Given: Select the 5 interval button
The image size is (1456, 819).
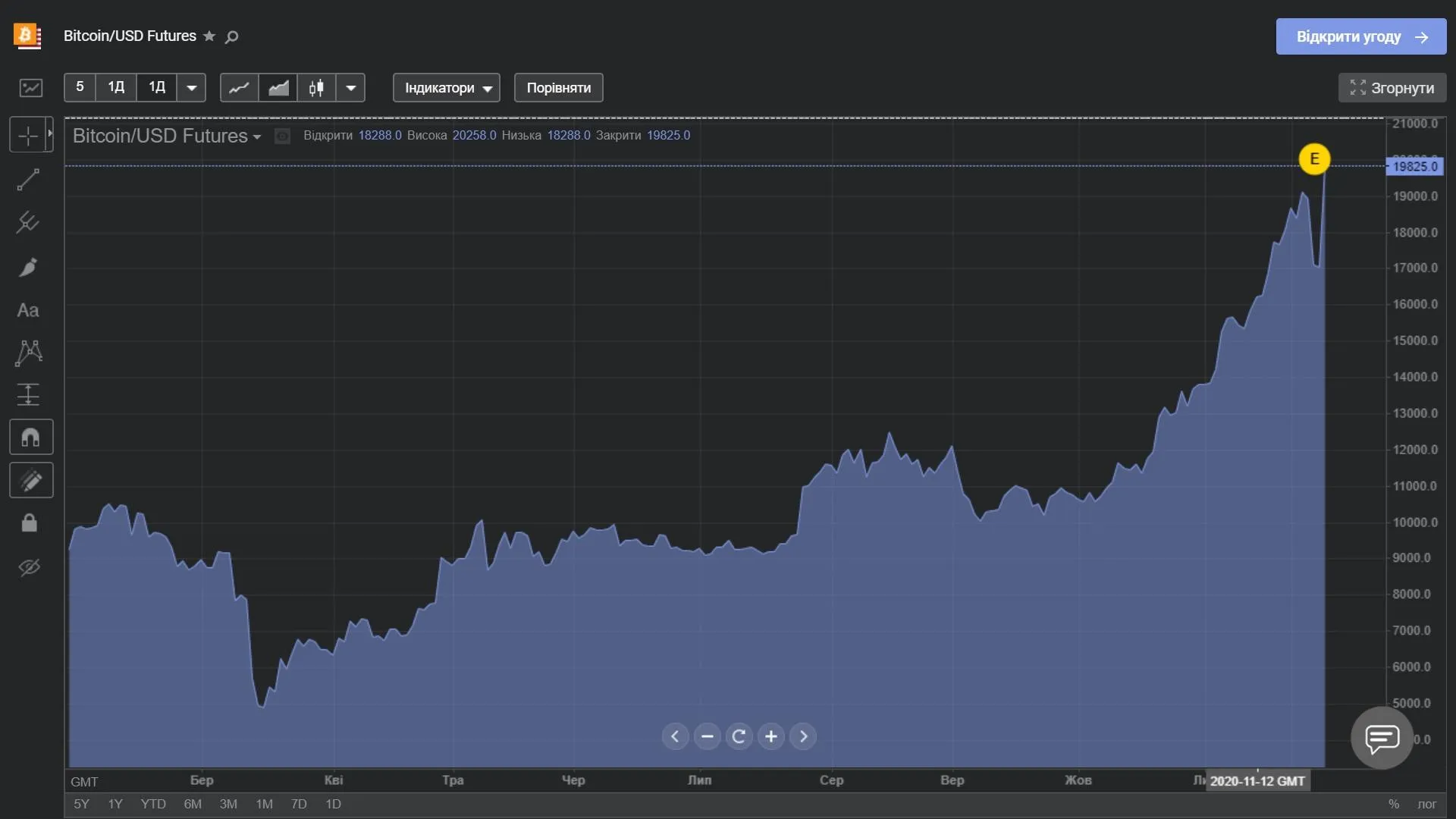Looking at the screenshot, I should [80, 88].
